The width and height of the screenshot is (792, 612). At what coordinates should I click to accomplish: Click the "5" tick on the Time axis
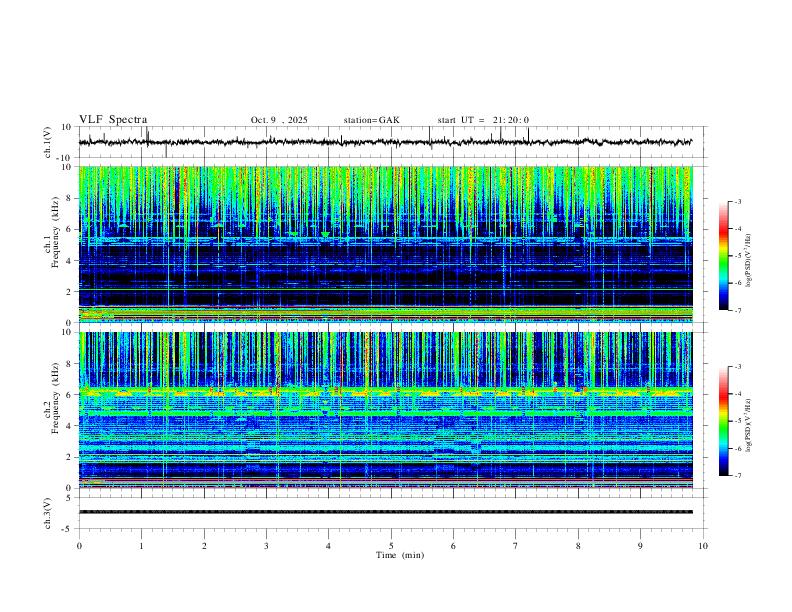[x=391, y=546]
